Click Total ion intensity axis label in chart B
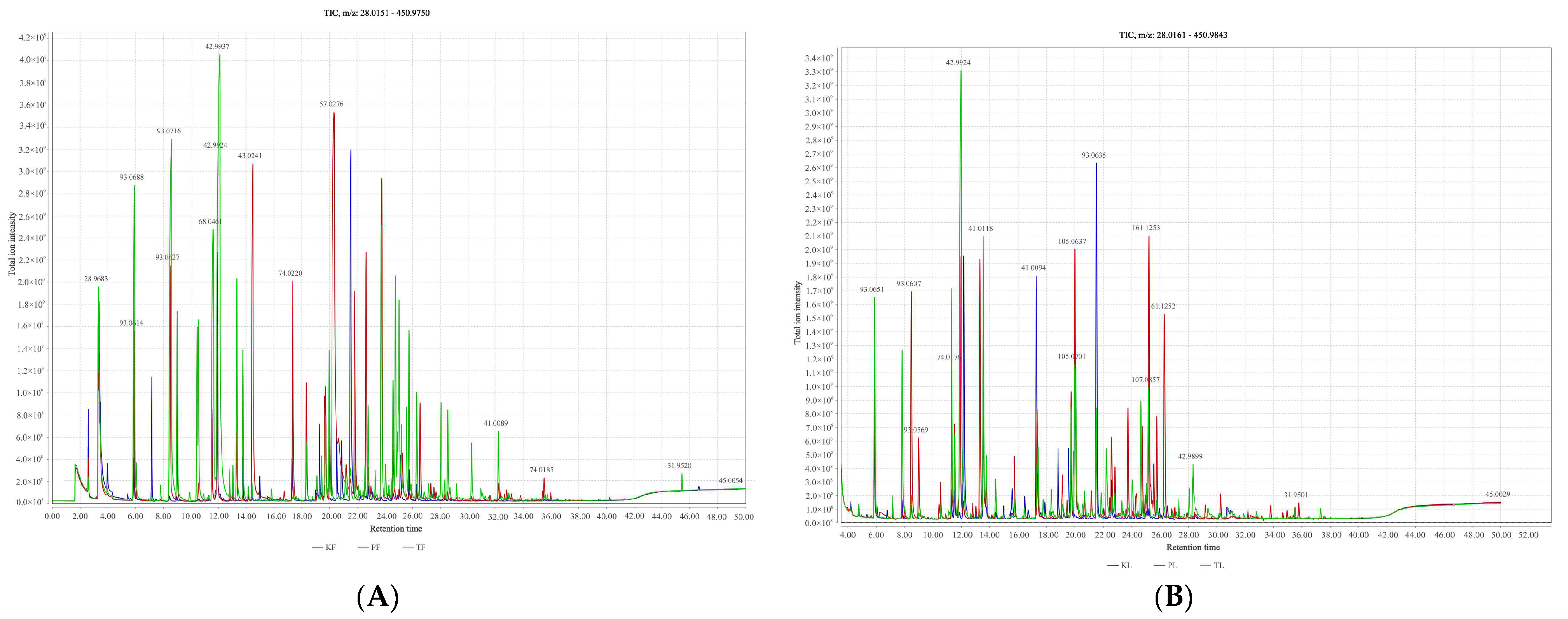The height and width of the screenshot is (619, 1568). tap(797, 313)
